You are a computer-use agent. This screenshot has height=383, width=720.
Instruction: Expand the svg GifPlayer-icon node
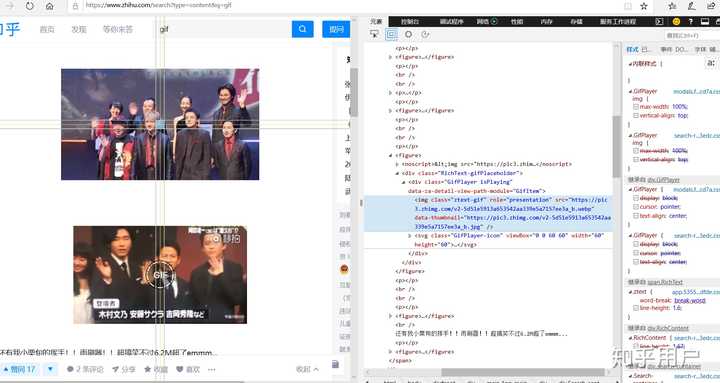pyautogui.click(x=410, y=236)
